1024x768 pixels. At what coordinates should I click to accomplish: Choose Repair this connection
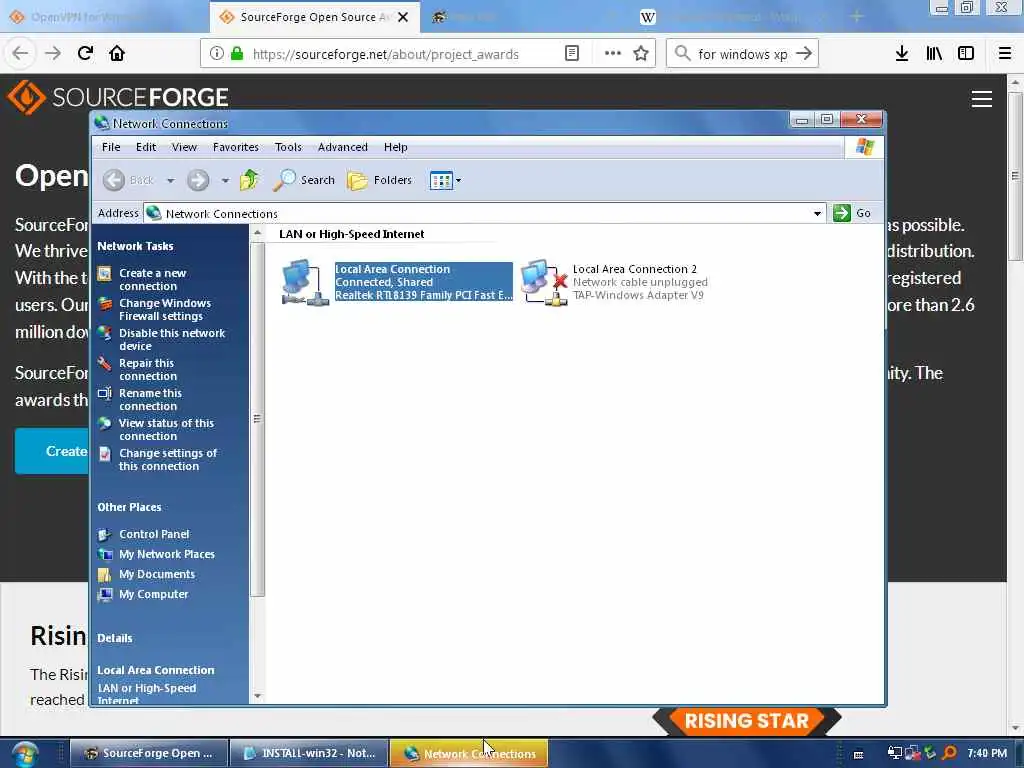(148, 370)
